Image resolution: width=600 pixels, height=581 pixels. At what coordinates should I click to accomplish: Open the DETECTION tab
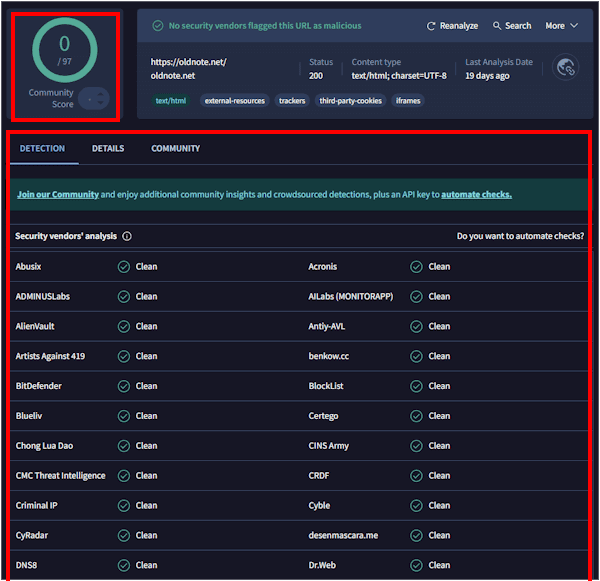tap(42, 149)
